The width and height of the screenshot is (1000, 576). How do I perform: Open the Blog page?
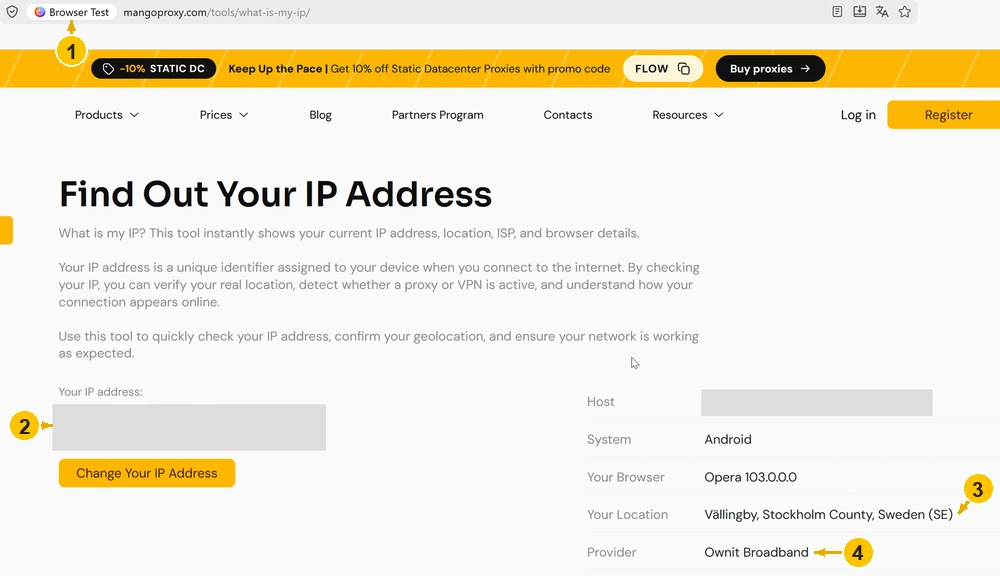point(320,115)
